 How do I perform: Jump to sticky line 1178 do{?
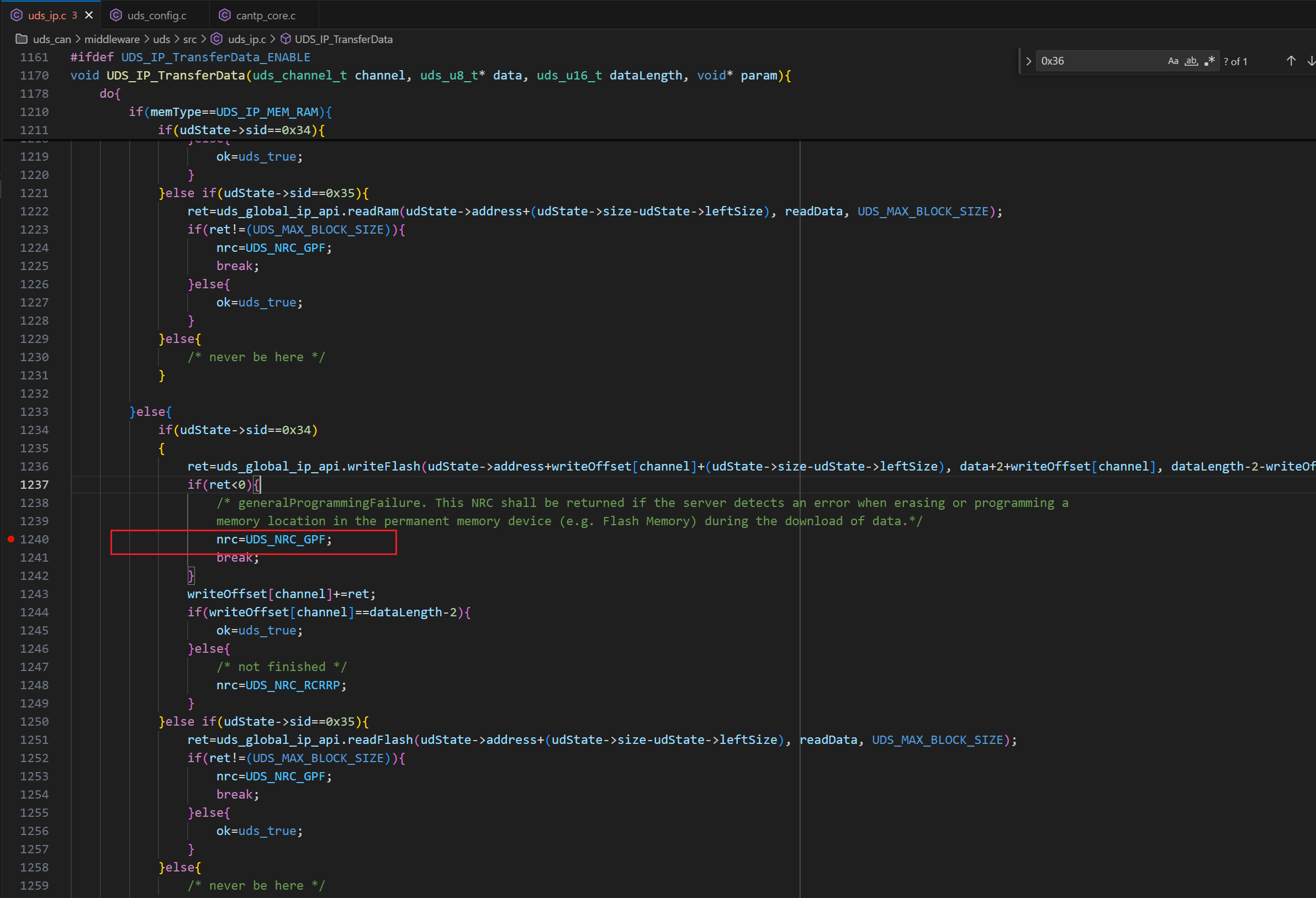click(110, 93)
